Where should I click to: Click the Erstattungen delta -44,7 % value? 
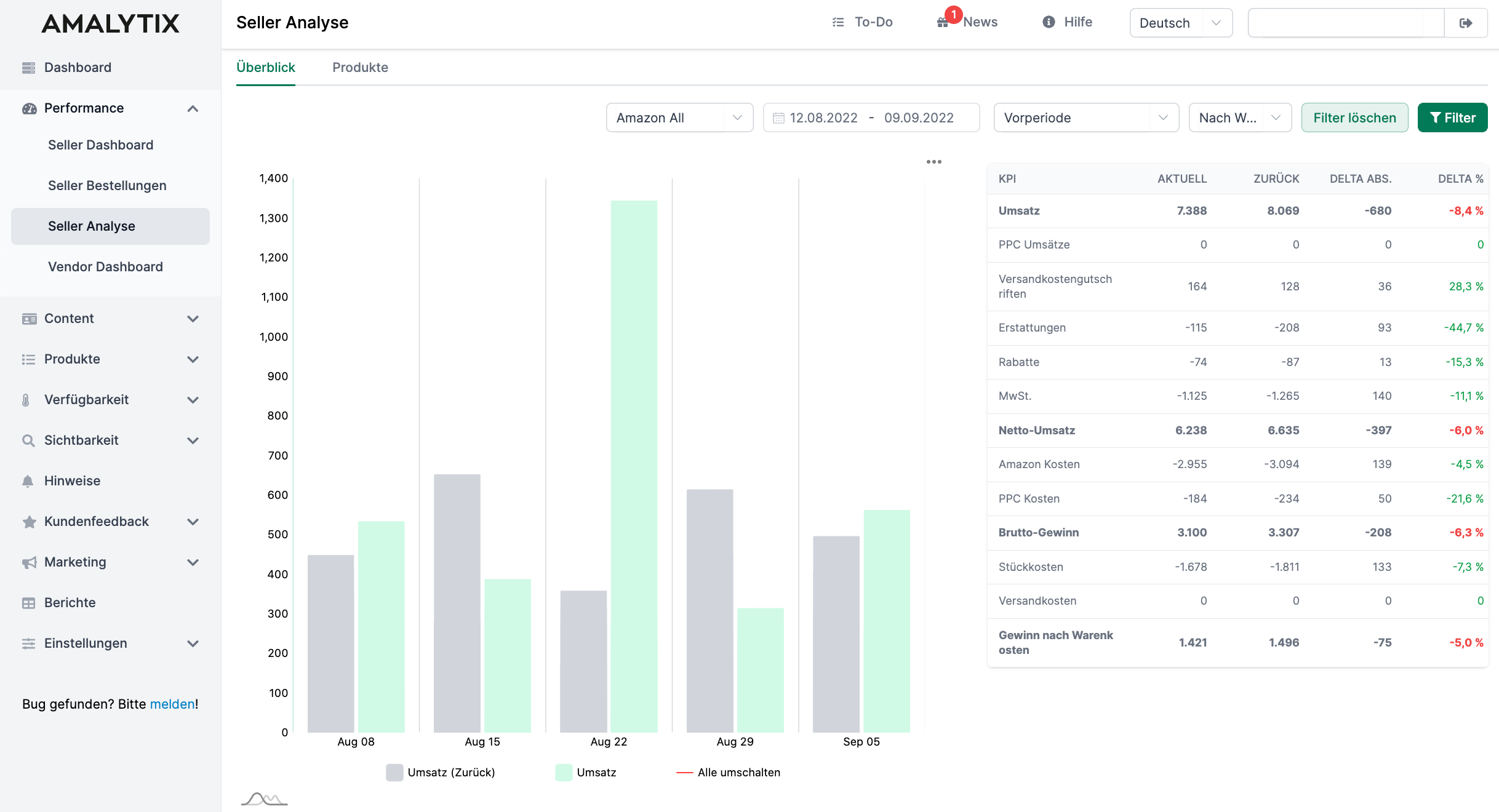tap(1463, 328)
